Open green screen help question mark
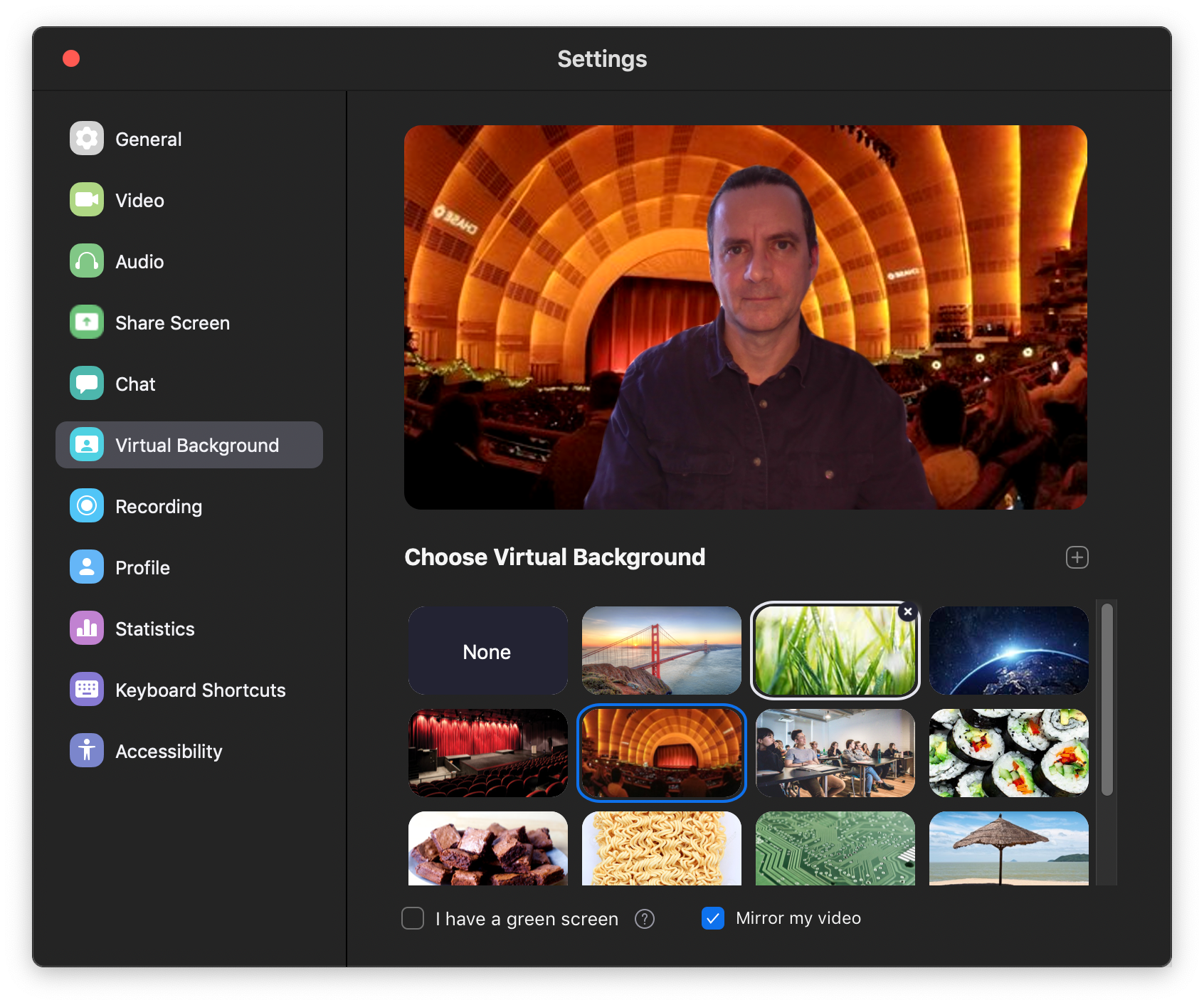1204x1005 pixels. pyautogui.click(x=645, y=919)
